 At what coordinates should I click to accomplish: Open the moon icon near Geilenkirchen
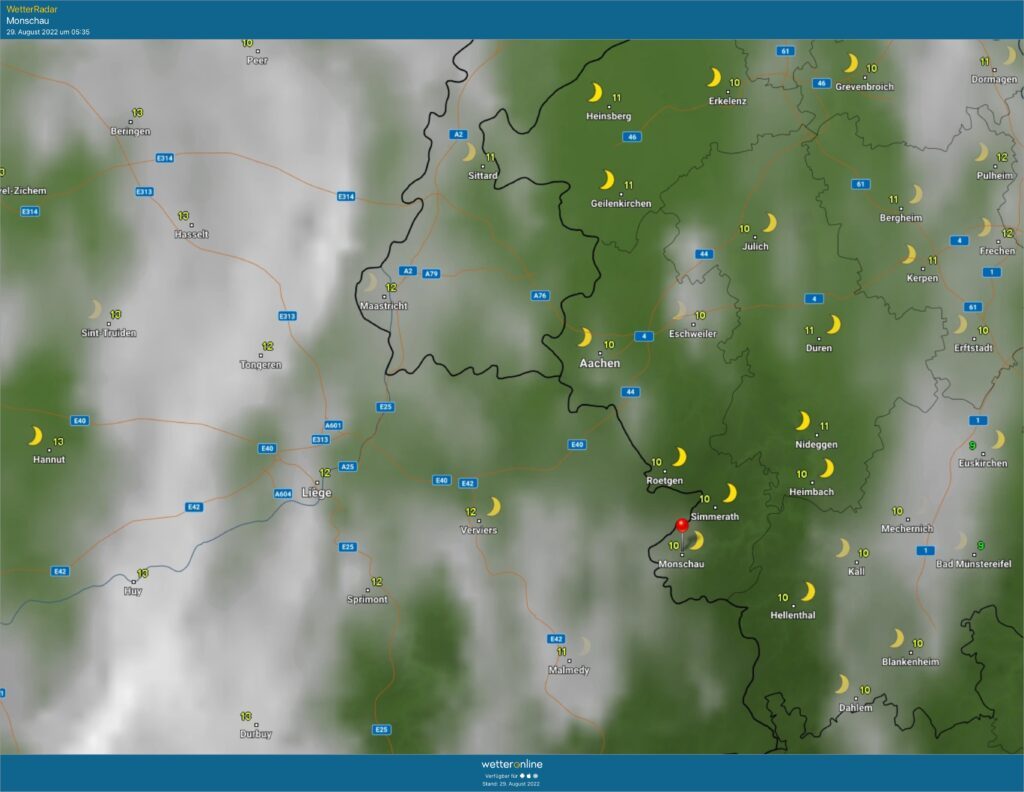pyautogui.click(x=607, y=180)
